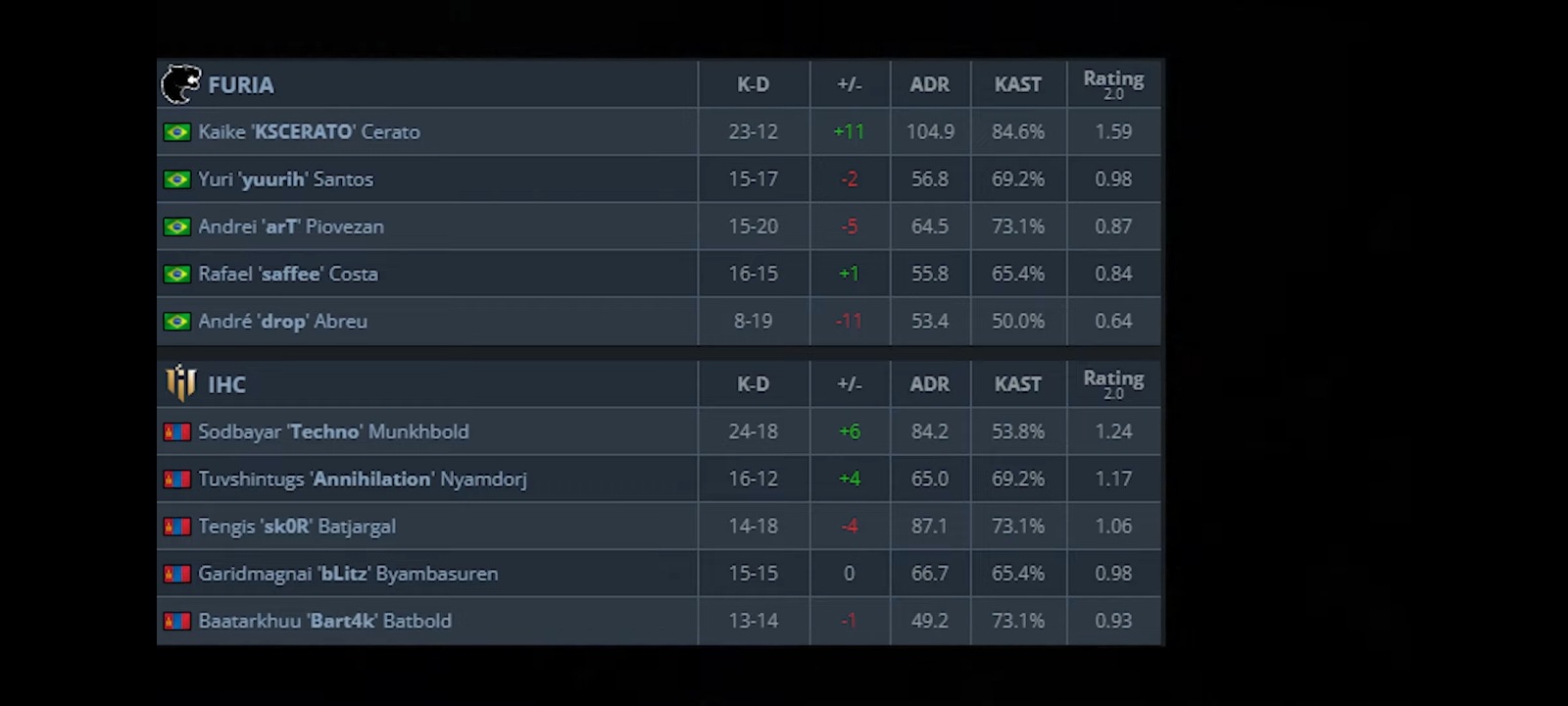Select the Mongolia flag next to Techno
This screenshot has height=706, width=1568.
click(x=177, y=431)
